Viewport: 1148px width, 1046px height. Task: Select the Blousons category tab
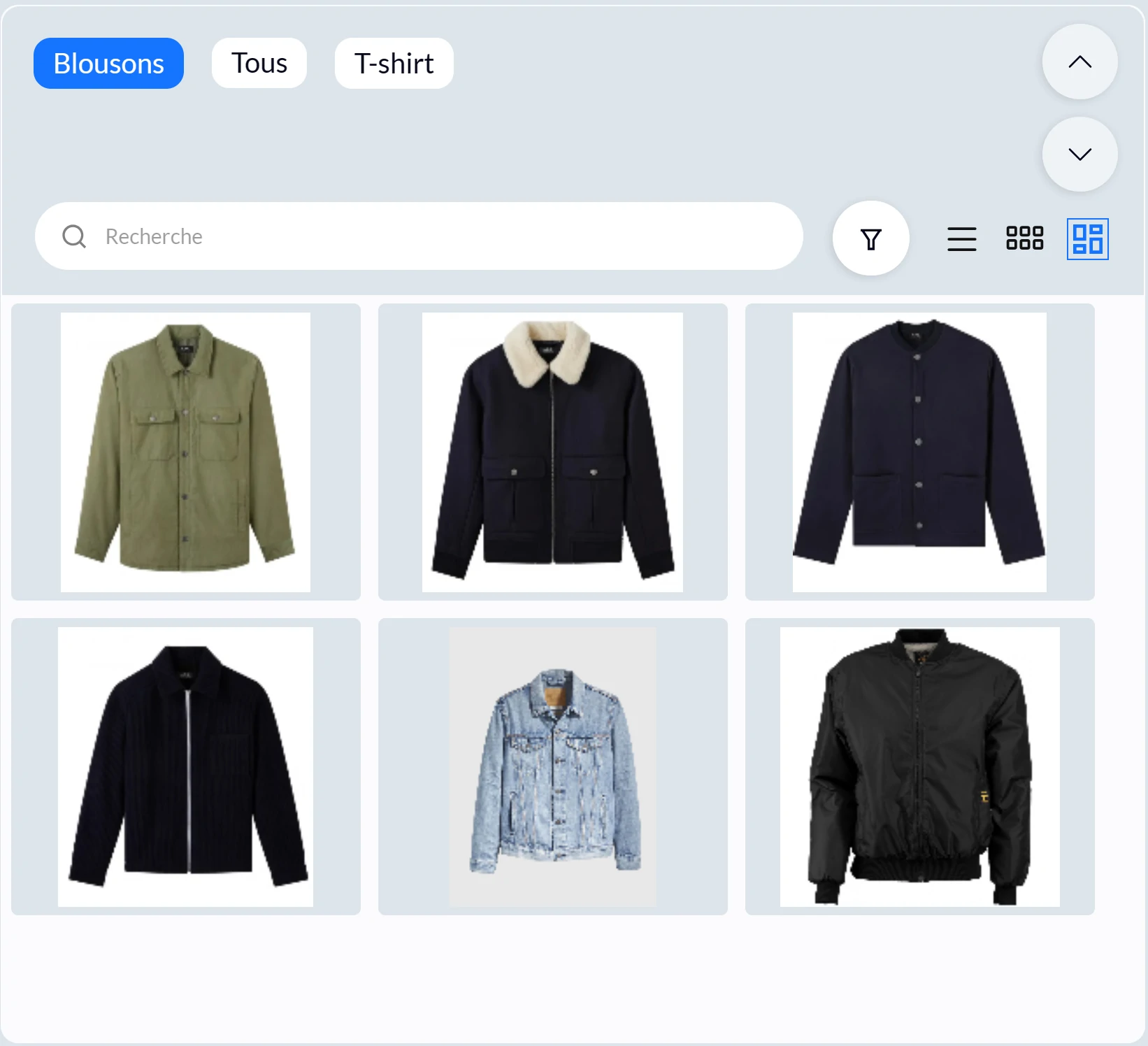108,64
